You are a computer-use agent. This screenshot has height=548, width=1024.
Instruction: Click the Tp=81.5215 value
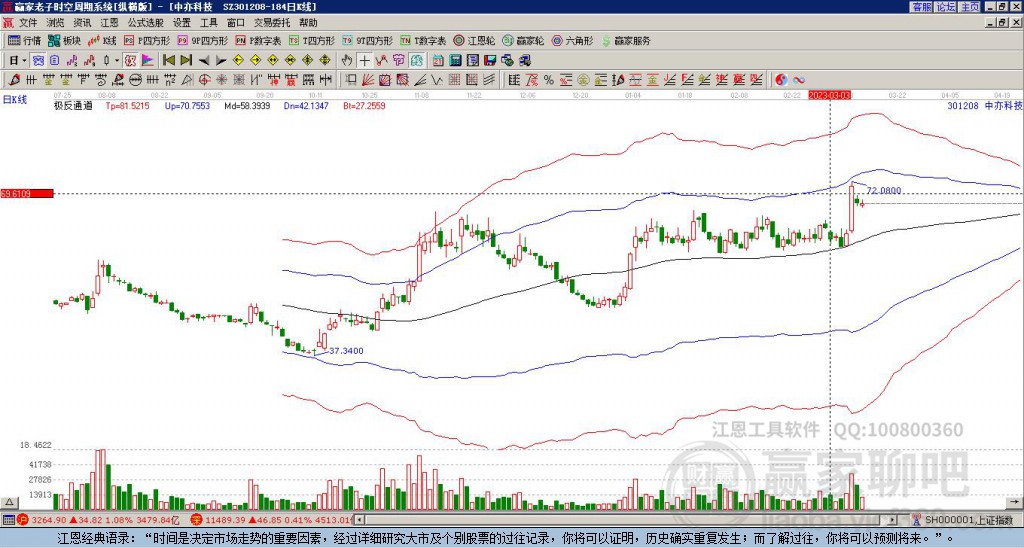pyautogui.click(x=127, y=106)
